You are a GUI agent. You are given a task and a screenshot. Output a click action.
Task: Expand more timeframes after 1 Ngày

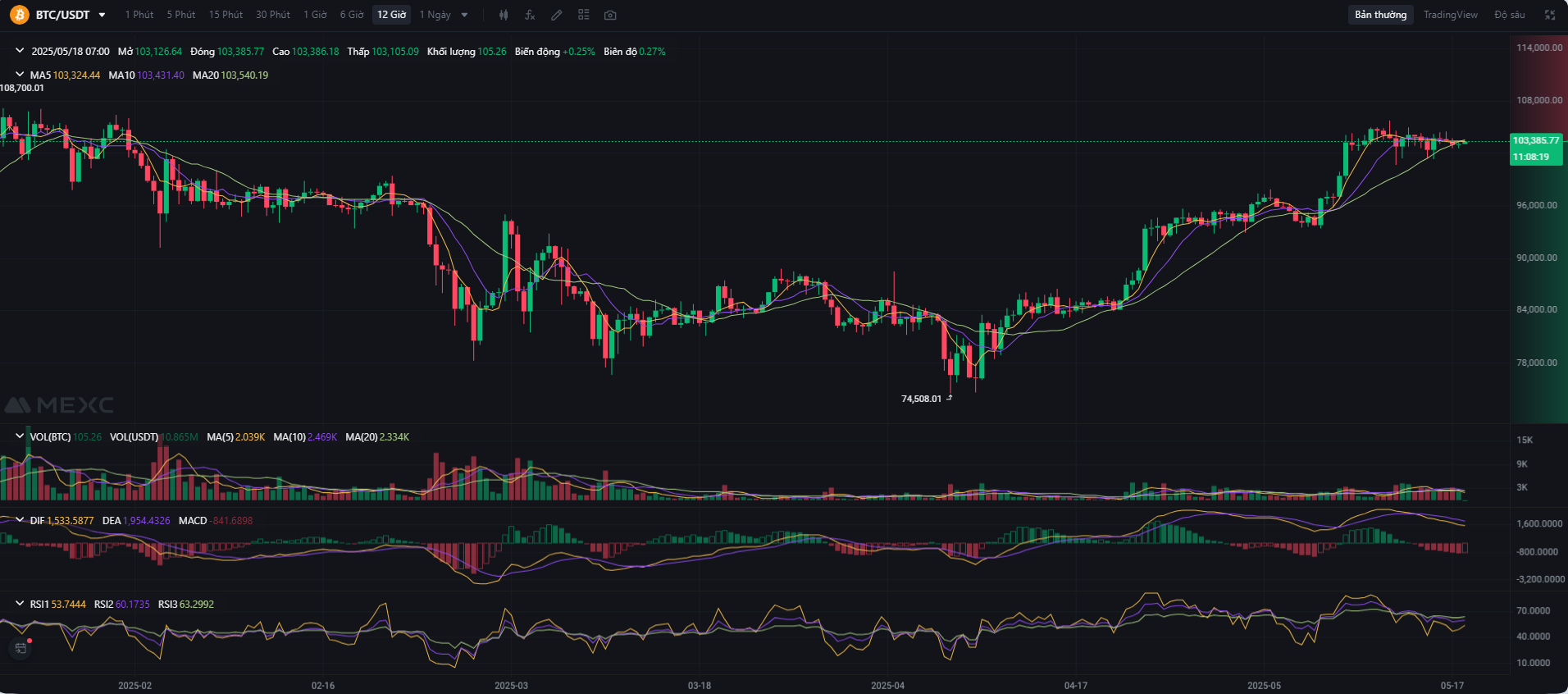coord(465,15)
